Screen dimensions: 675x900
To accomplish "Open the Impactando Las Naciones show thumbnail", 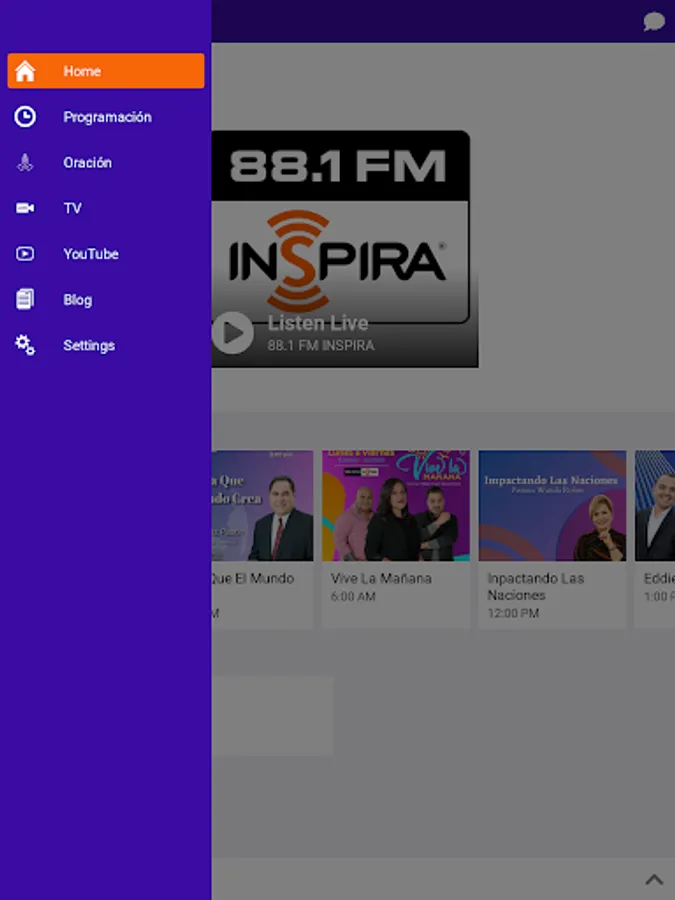I will 552,505.
